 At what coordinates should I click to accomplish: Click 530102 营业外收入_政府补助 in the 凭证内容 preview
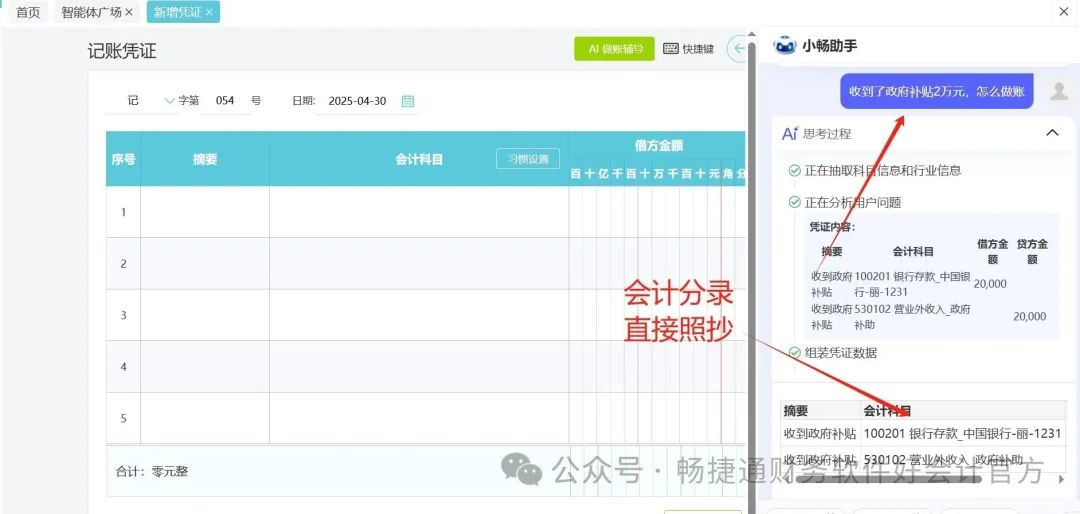913,317
